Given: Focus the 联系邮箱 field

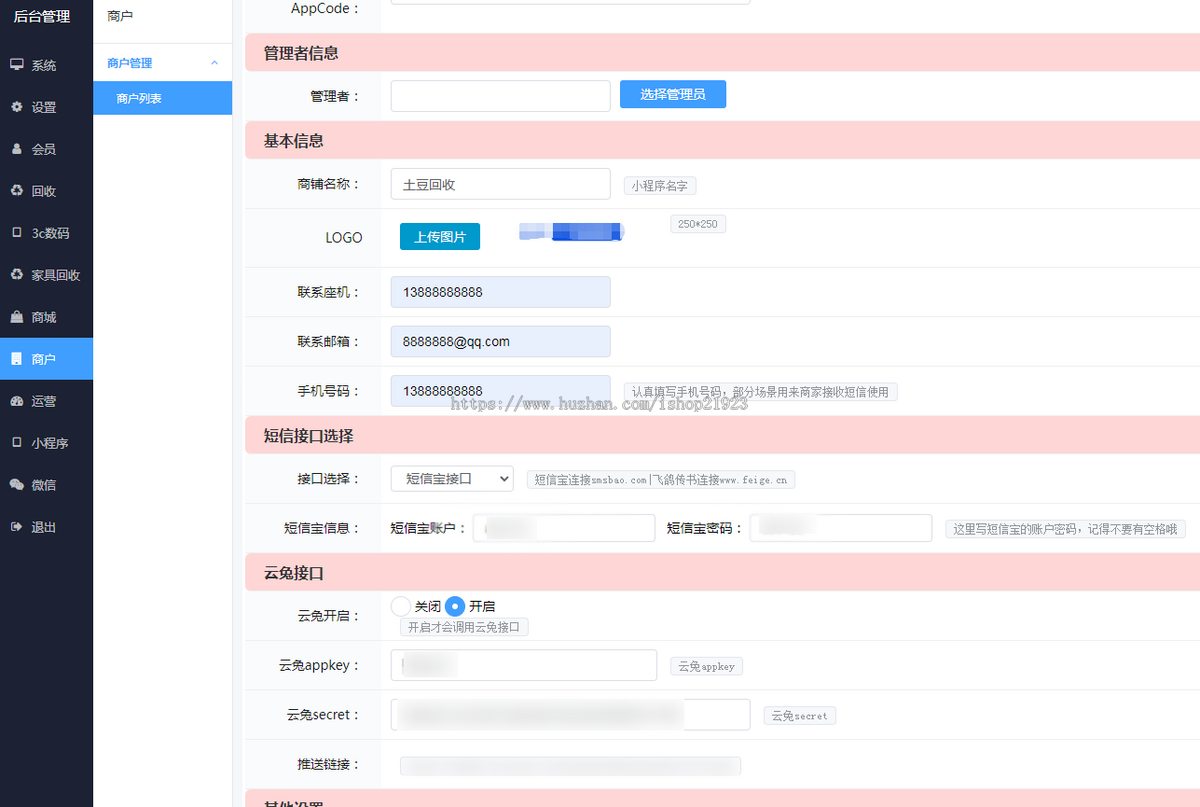Looking at the screenshot, I should click(500, 341).
